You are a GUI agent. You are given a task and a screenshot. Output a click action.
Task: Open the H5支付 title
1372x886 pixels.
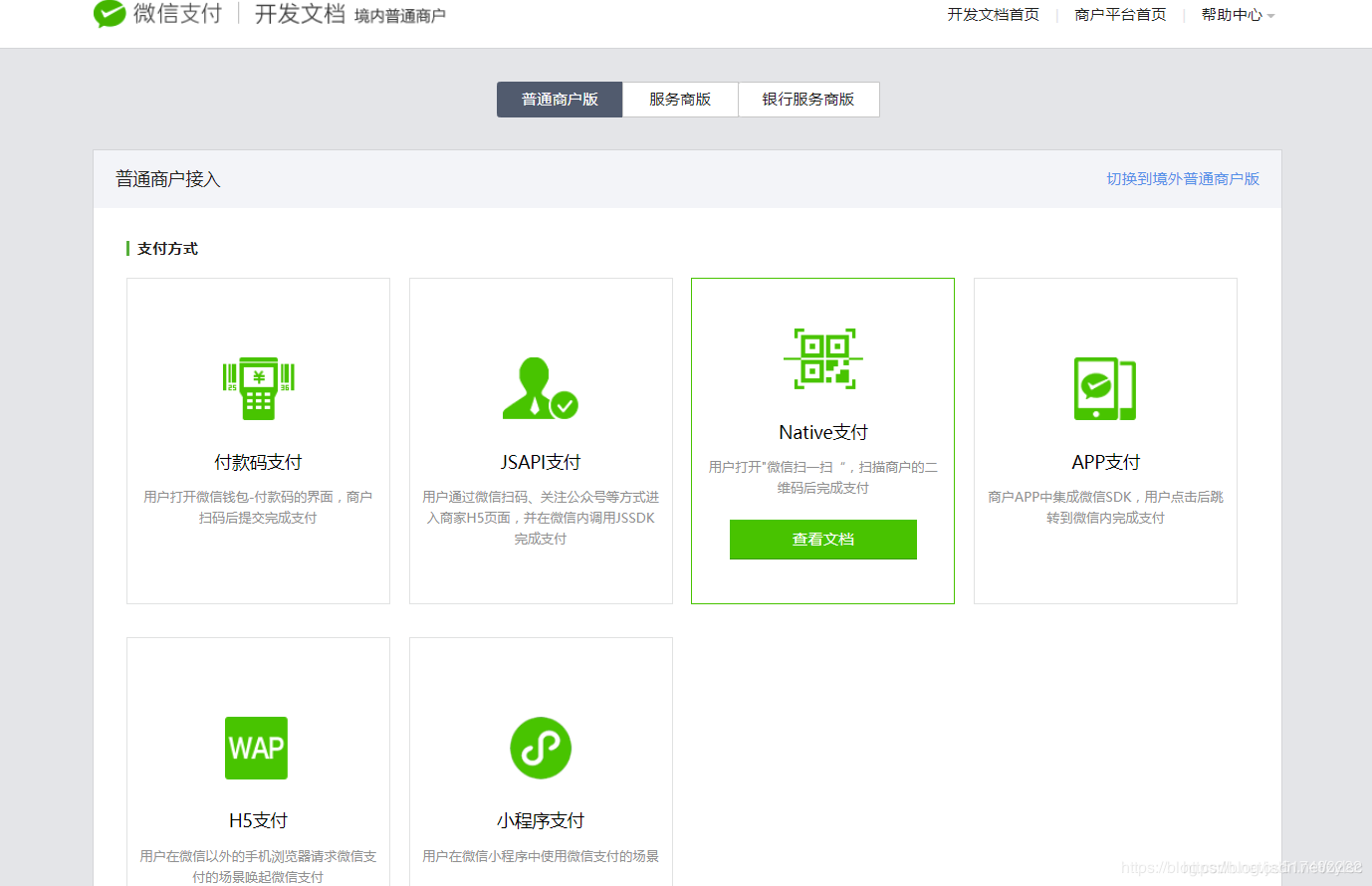pos(258,820)
